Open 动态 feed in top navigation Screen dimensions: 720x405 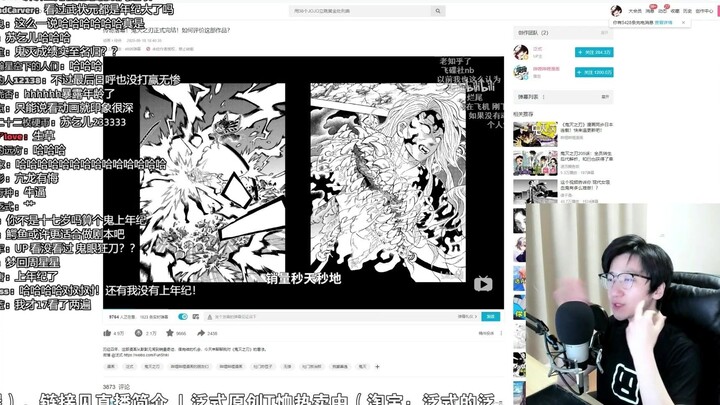pyautogui.click(x=662, y=11)
